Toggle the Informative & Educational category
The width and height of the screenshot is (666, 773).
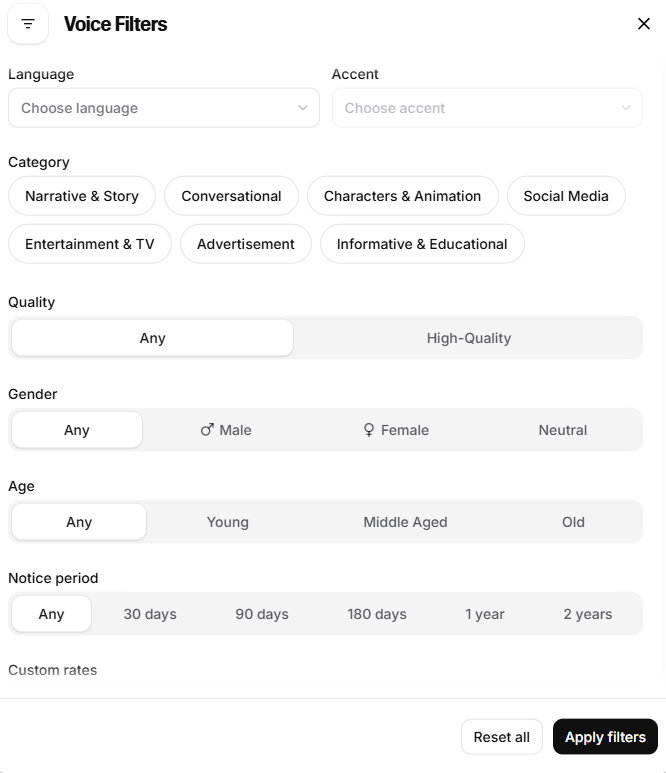(x=422, y=244)
